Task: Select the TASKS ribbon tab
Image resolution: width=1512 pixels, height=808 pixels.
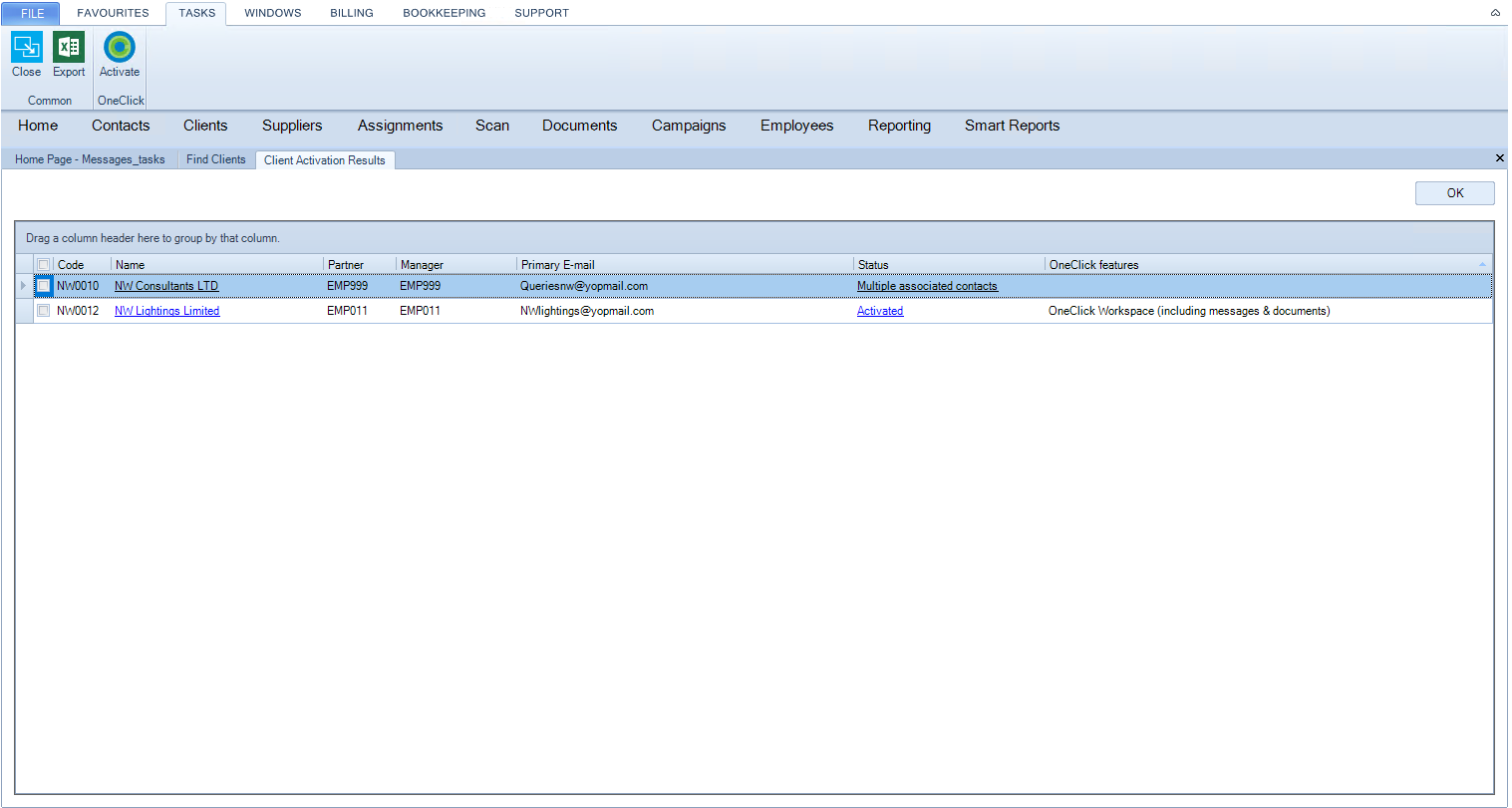Action: 197,13
